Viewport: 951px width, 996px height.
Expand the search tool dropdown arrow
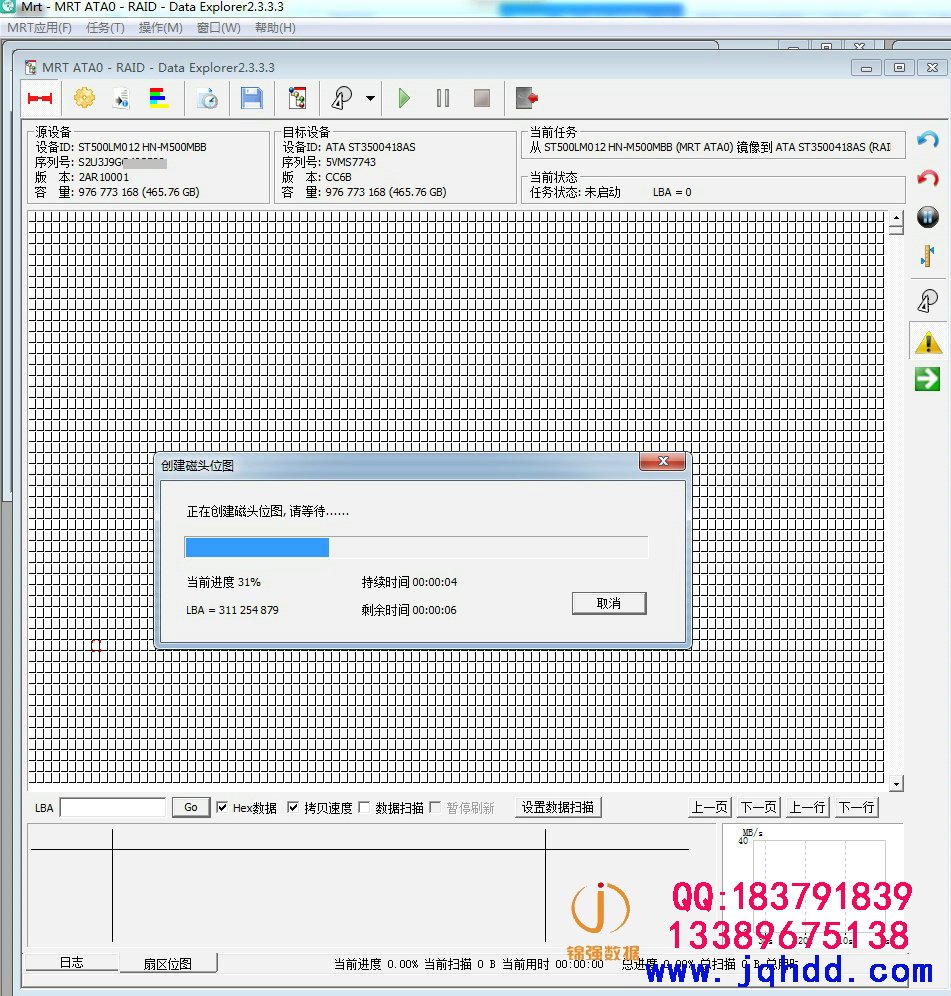tap(370, 98)
